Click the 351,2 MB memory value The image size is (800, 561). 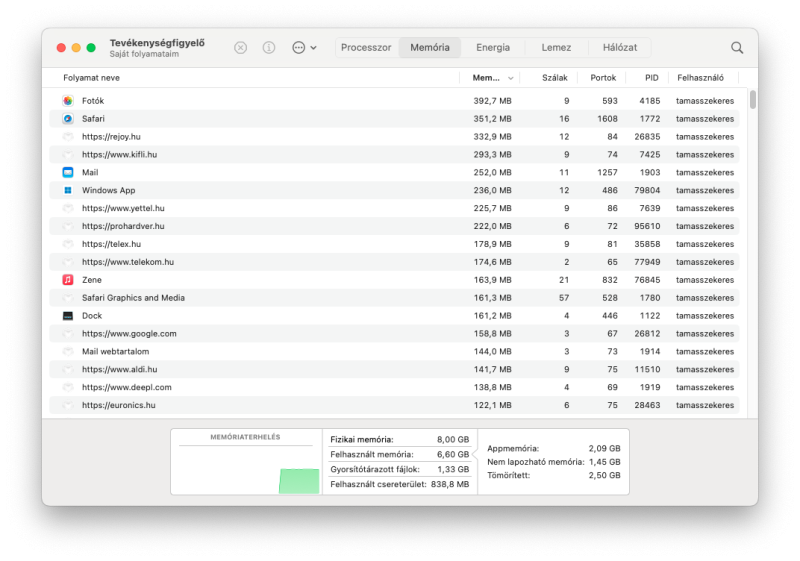click(492, 119)
